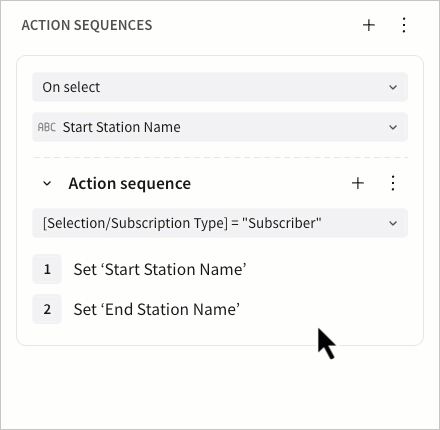Click the ACTION SEQUENCES panel title
Viewport: 440px width, 430px height.
[x=87, y=25]
